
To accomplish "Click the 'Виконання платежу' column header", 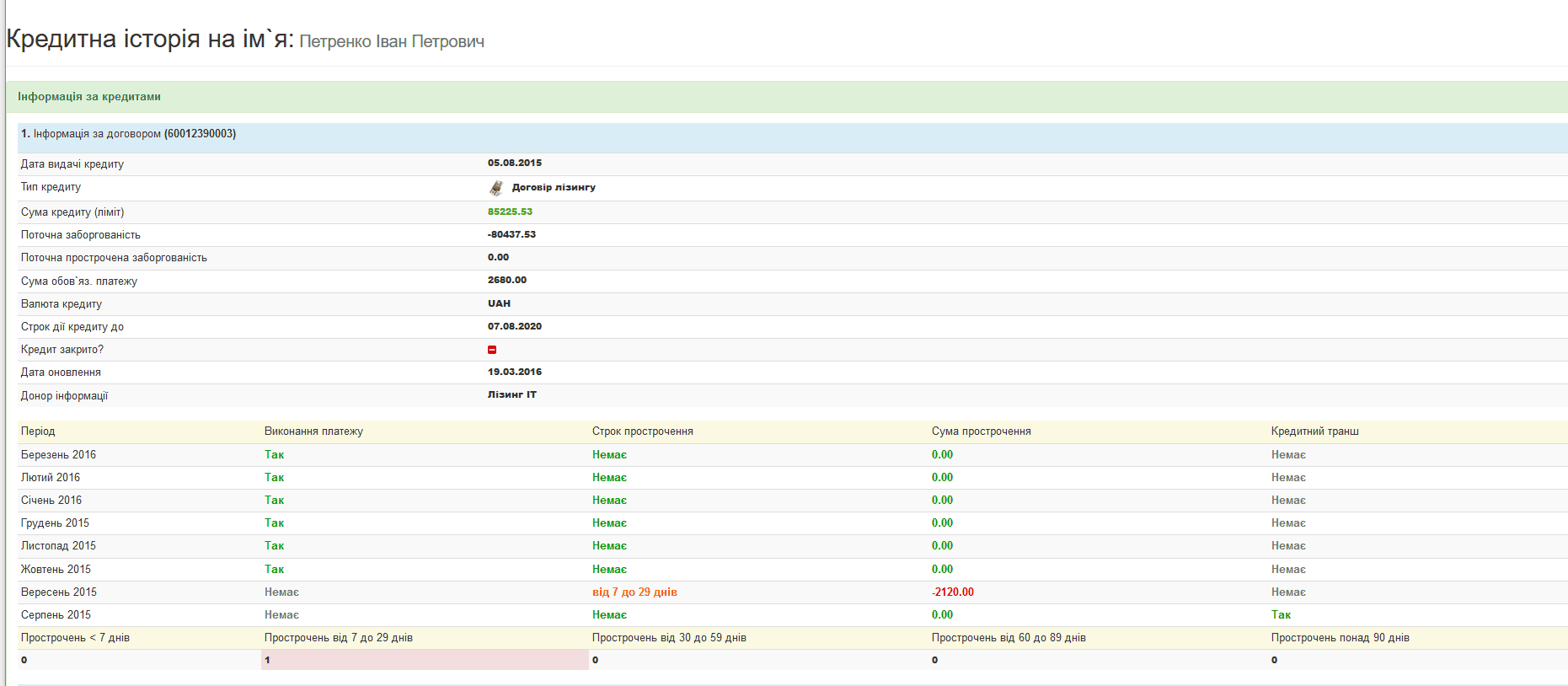I will (x=313, y=431).
